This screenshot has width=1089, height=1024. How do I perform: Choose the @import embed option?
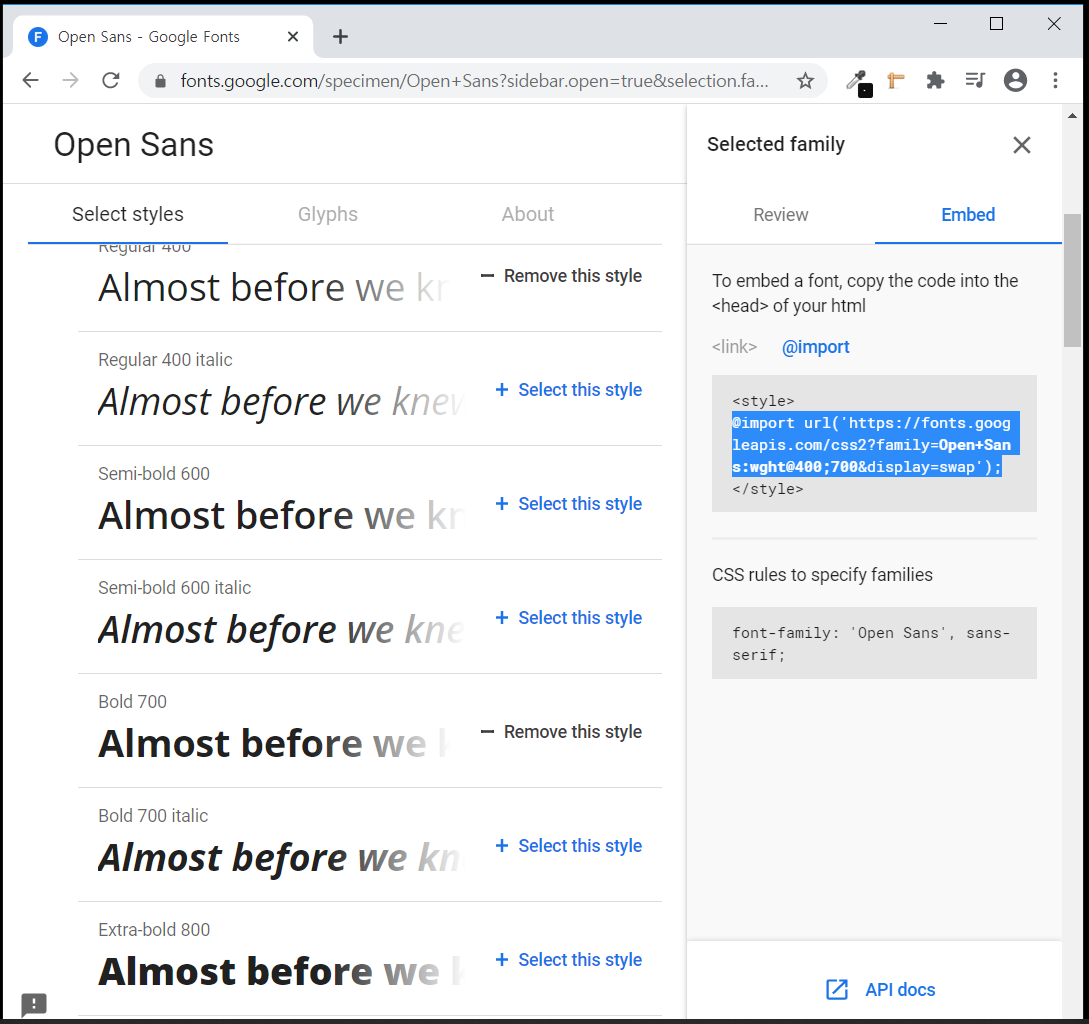tap(815, 347)
